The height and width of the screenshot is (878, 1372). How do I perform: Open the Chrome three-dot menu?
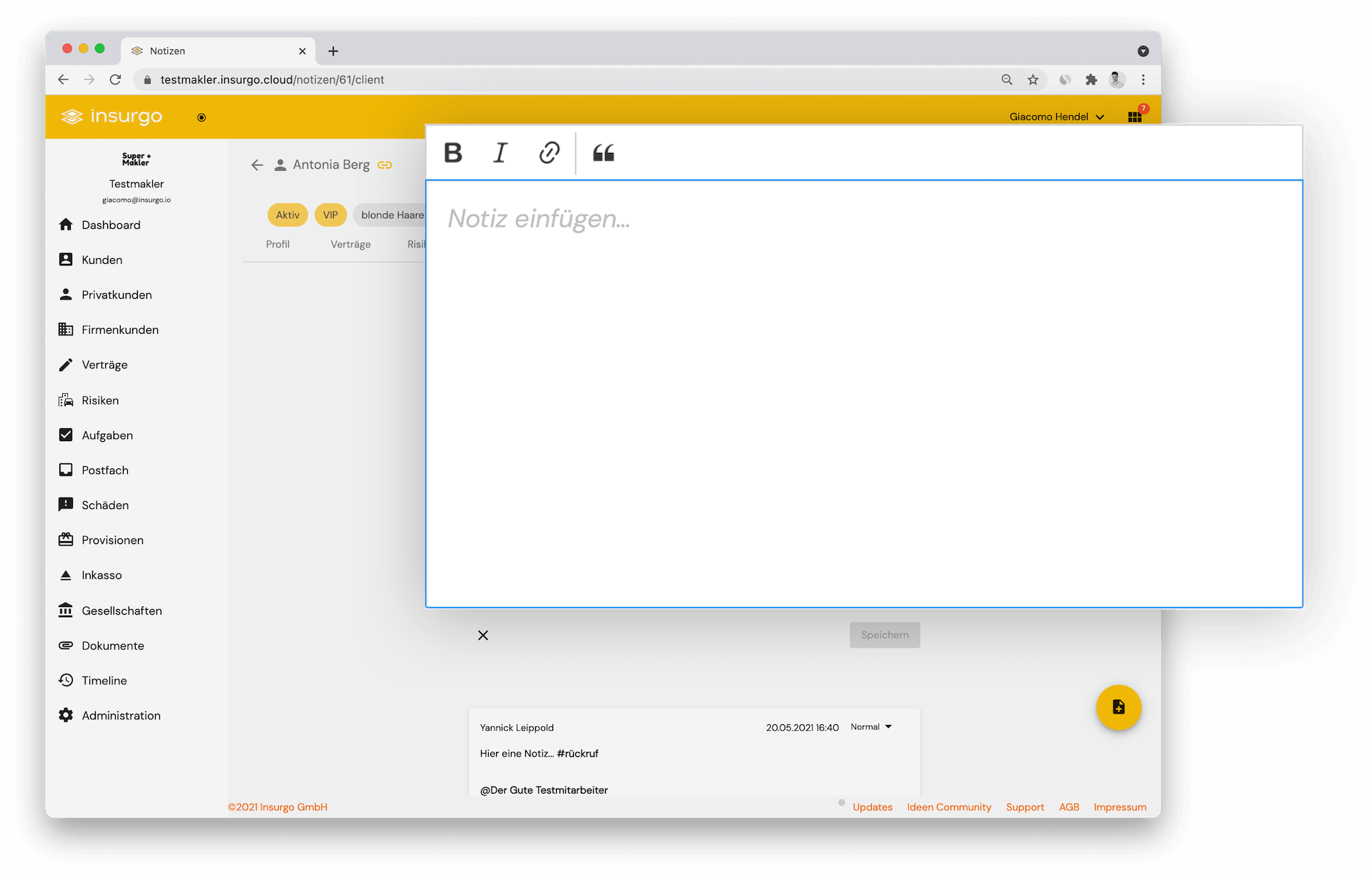[x=1143, y=79]
